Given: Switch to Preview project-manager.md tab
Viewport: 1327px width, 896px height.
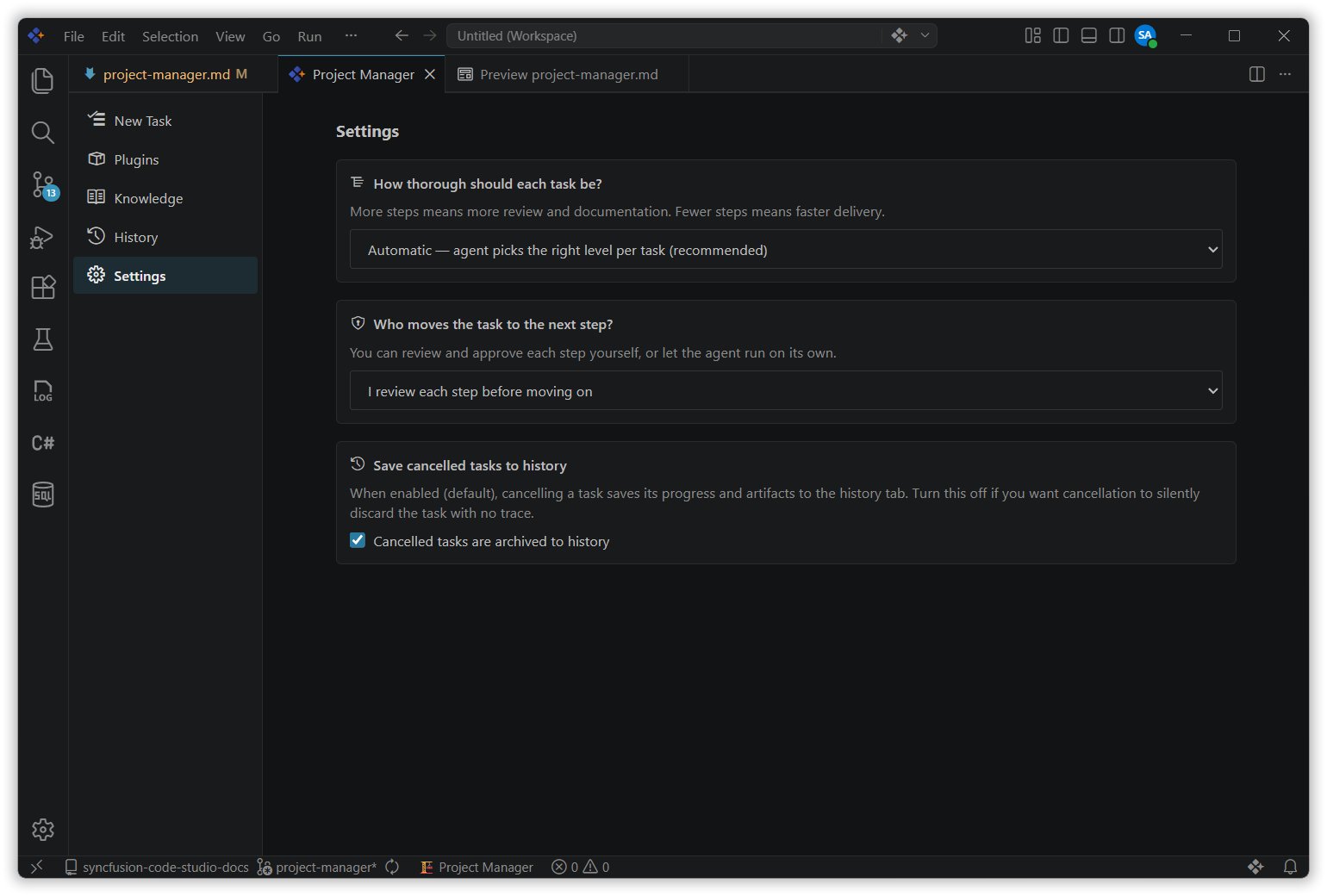Looking at the screenshot, I should (x=569, y=74).
